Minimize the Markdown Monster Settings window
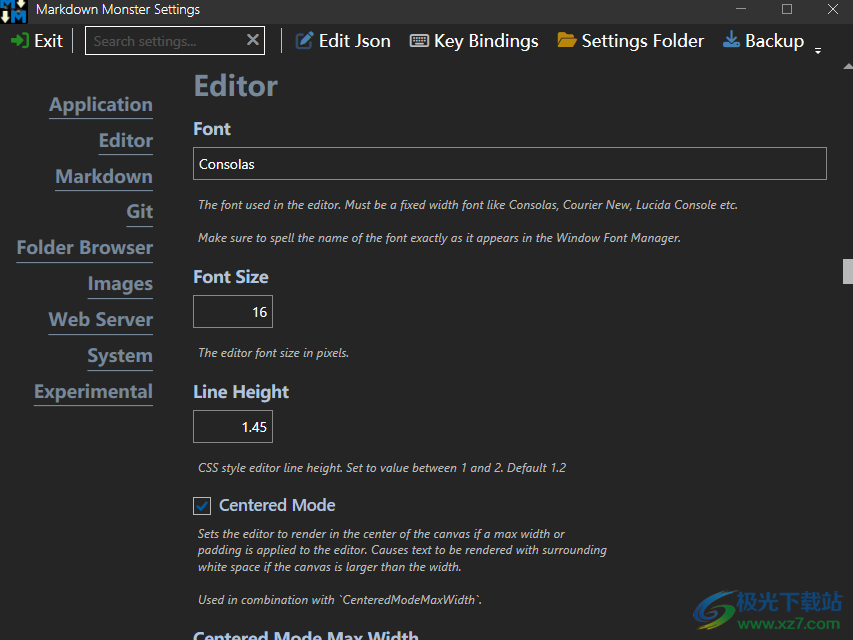Image resolution: width=853 pixels, height=640 pixels. (741, 9)
